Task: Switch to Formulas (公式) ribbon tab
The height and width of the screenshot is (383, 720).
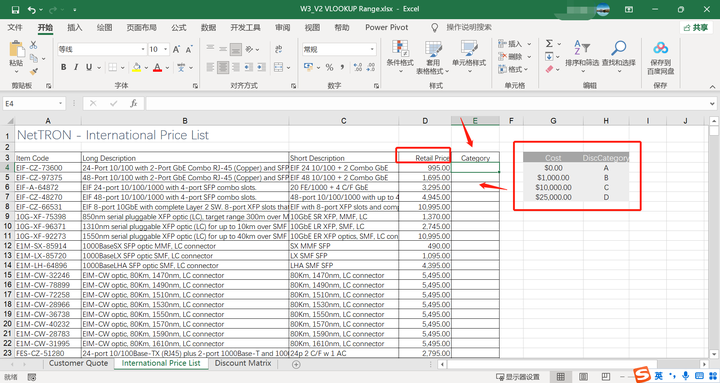Action: tap(179, 28)
